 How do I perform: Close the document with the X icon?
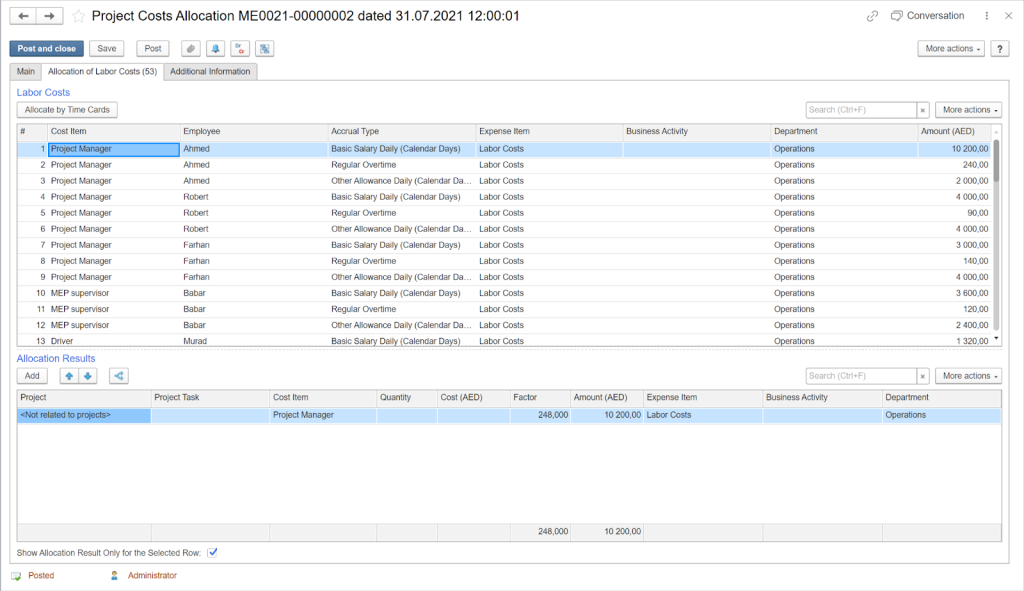[1008, 16]
